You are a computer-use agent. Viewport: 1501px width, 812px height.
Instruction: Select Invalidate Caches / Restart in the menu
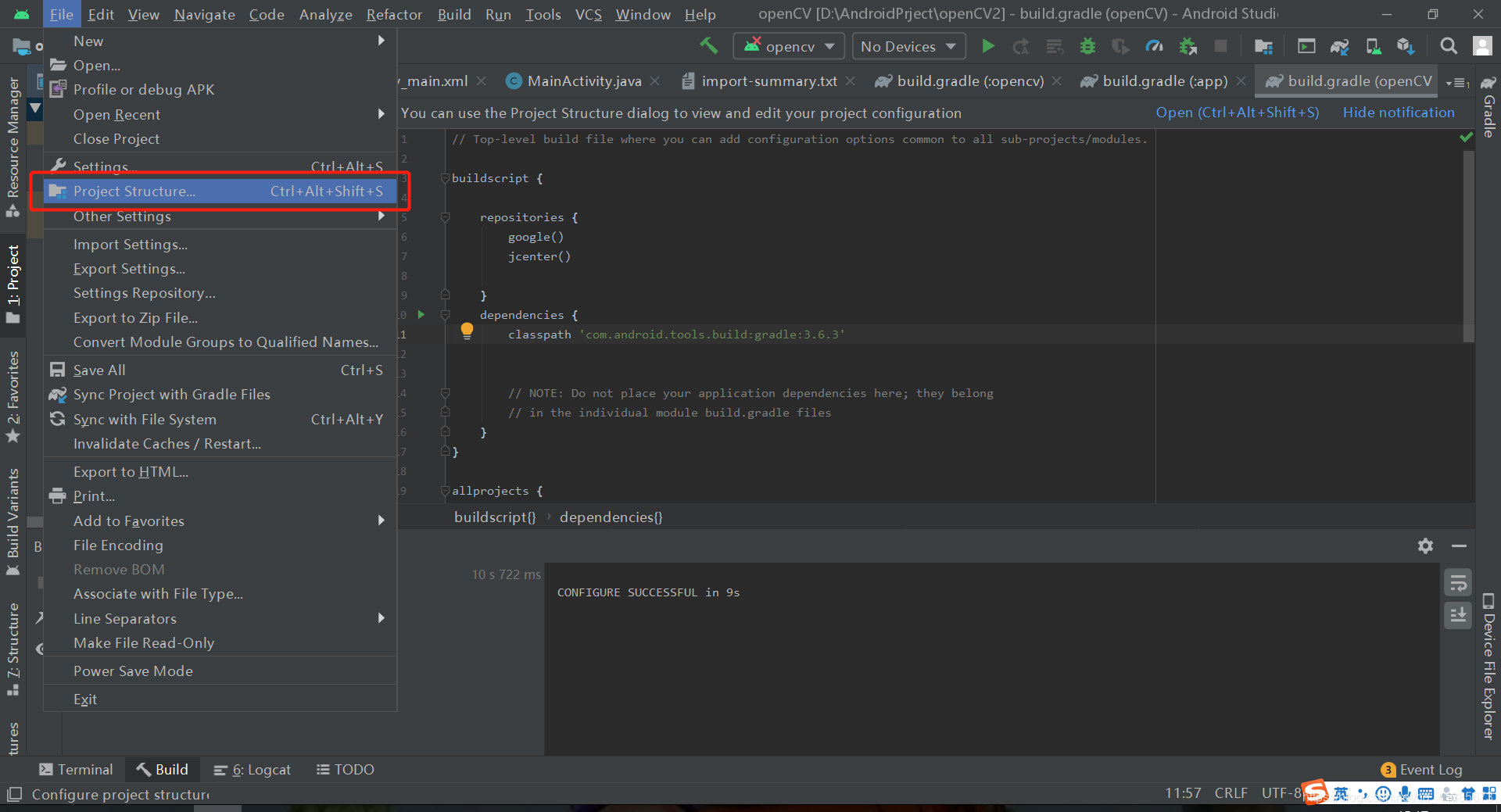tap(167, 443)
